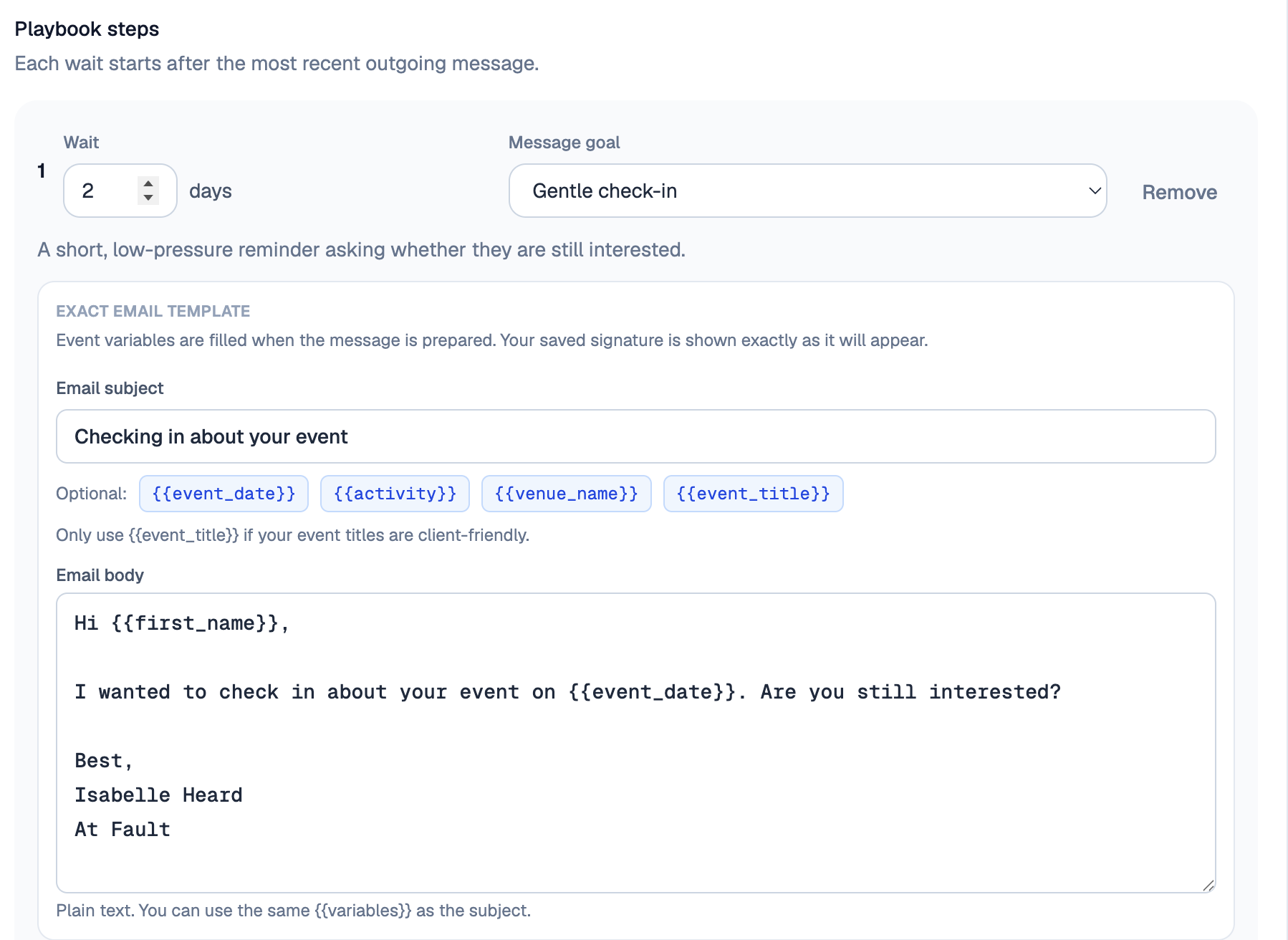Click the Playbook steps heading

tap(87, 29)
